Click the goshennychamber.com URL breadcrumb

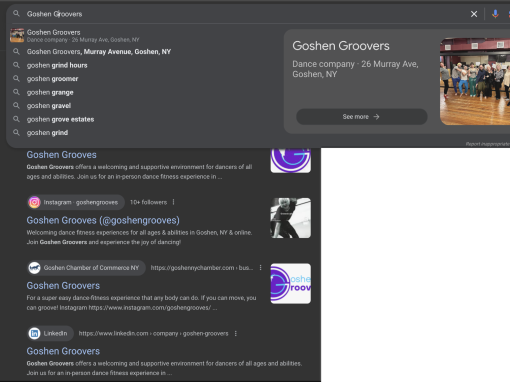202,268
